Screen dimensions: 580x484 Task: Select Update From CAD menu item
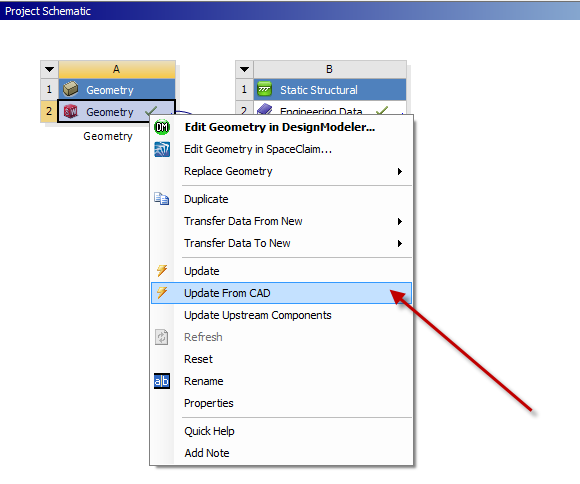click(x=281, y=293)
